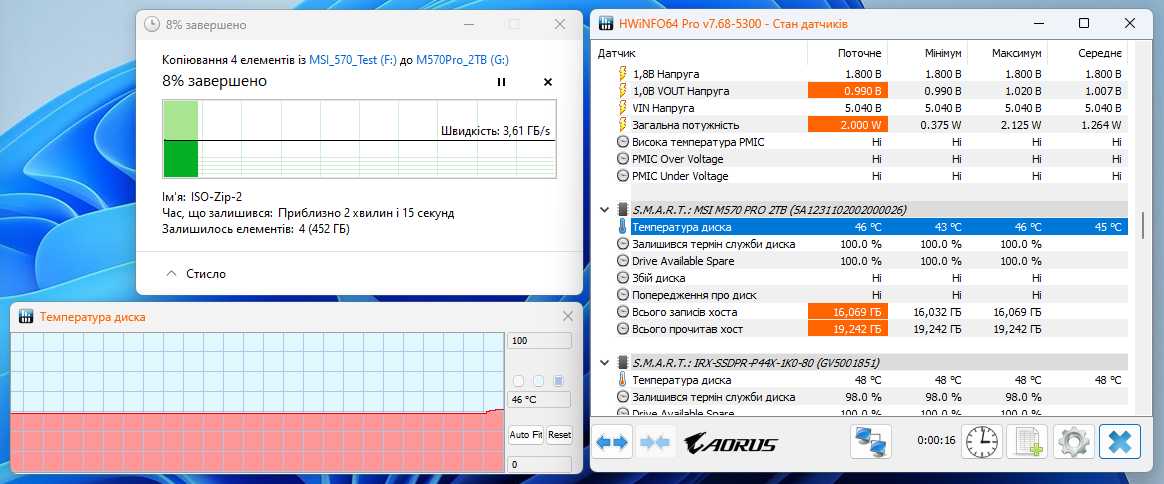The image size is (1164, 484).
Task: Click icon beside PMIC Under Voltage
Action: (x=622, y=176)
